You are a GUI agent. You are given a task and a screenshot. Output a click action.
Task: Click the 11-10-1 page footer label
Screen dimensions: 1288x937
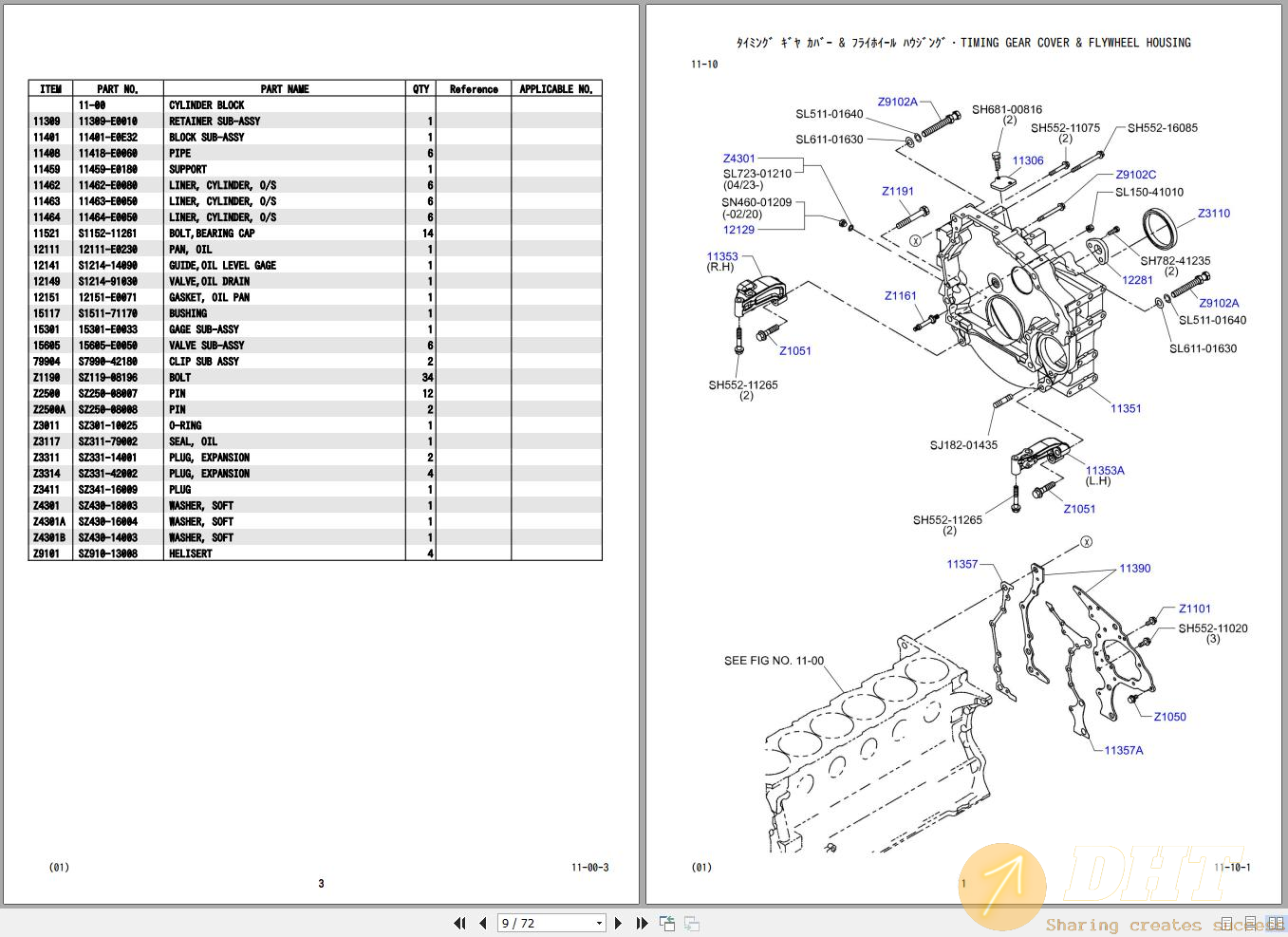pos(1232,868)
